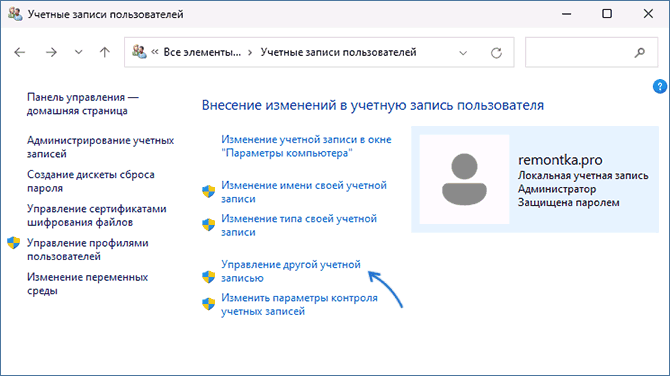670x376 pixels.
Task: Go back with the left arrow
Action: (20, 52)
